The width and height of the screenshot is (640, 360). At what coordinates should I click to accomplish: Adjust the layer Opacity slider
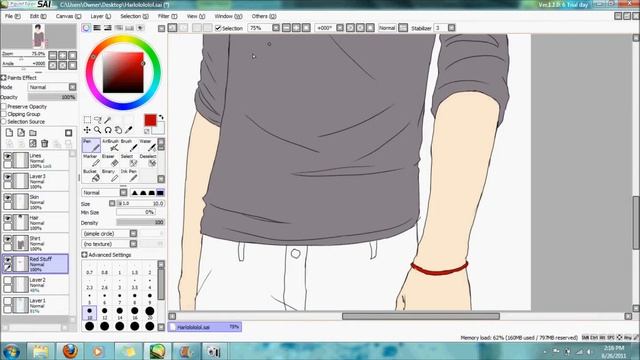click(52, 97)
